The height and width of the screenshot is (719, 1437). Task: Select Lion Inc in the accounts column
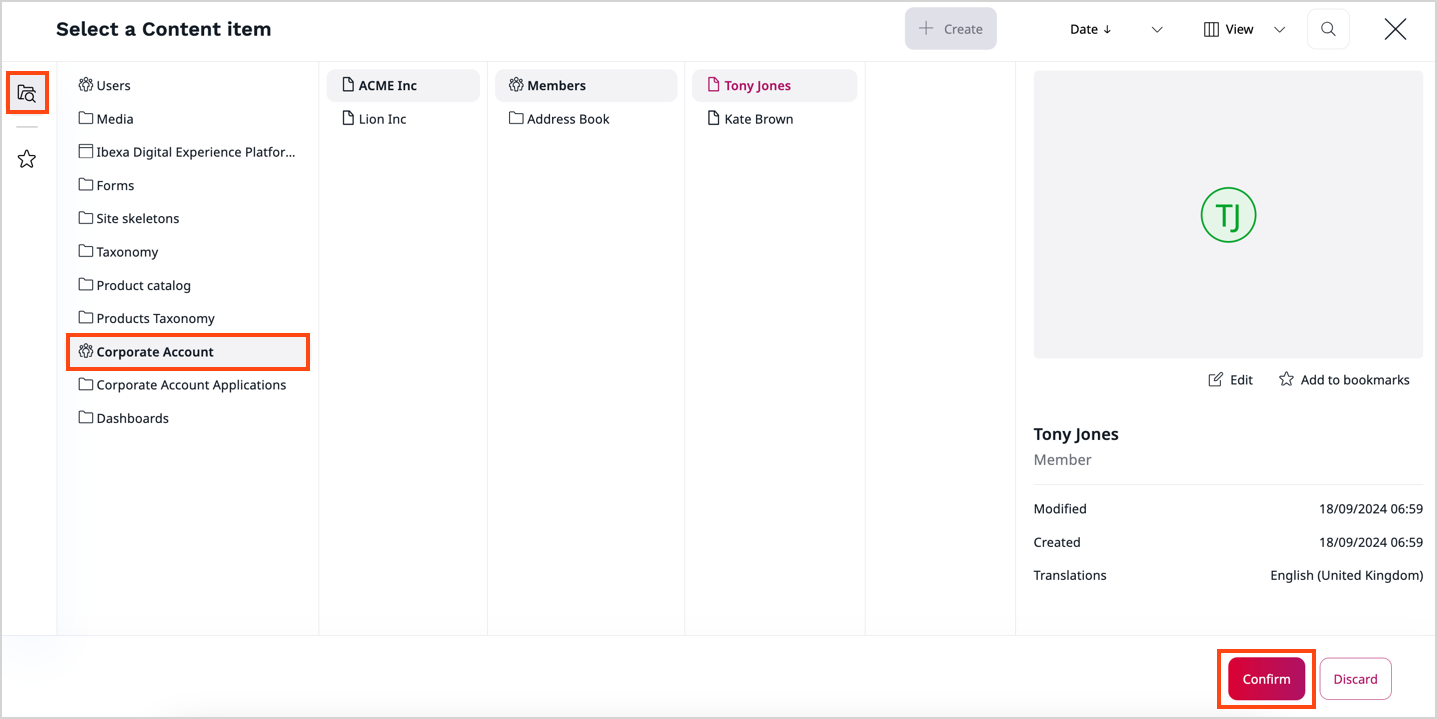pyautogui.click(x=381, y=118)
